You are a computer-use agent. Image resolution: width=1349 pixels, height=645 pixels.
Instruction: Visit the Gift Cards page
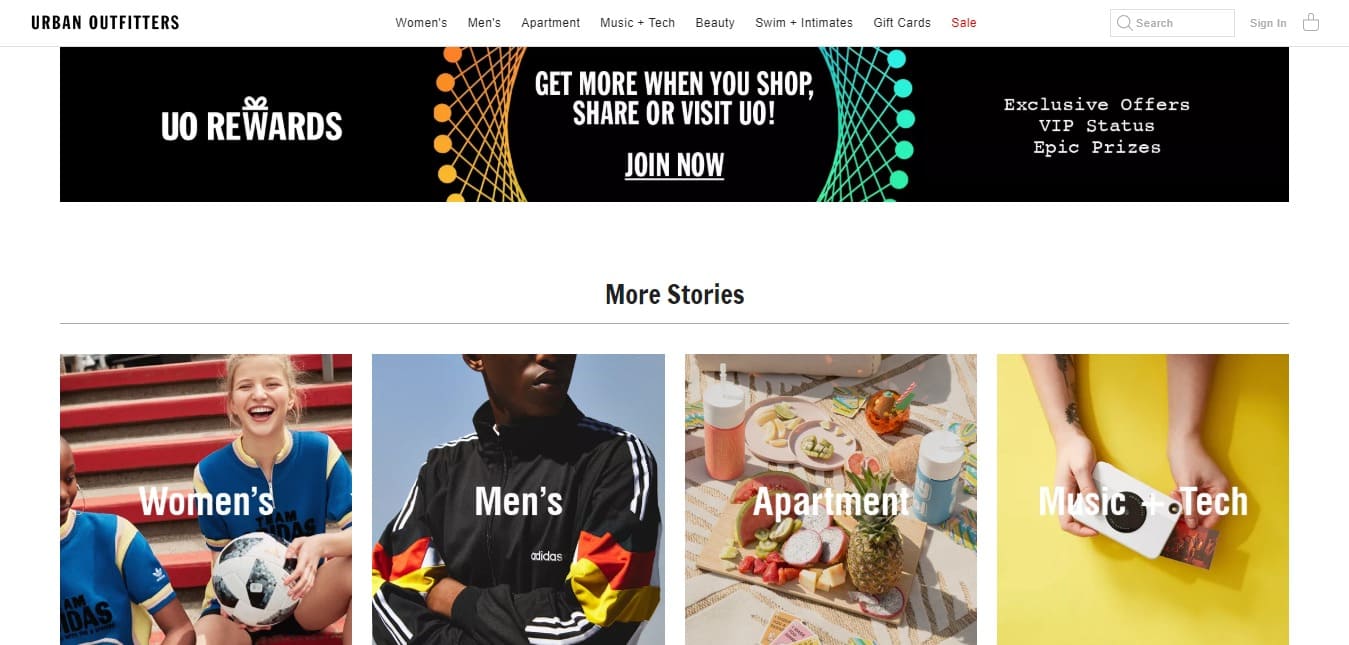coord(902,22)
